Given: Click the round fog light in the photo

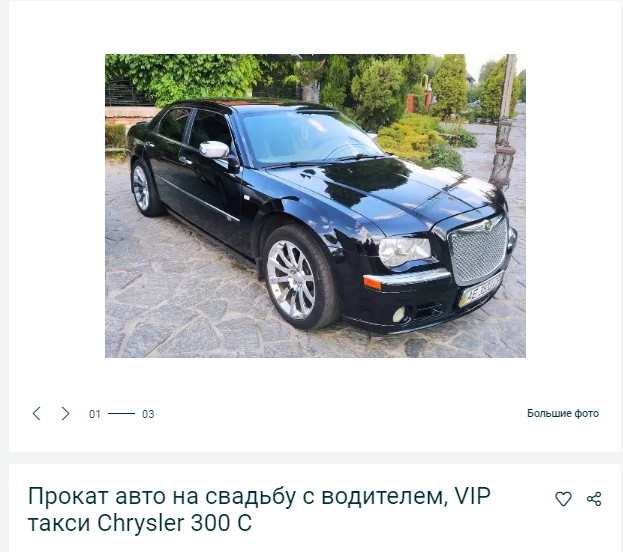Looking at the screenshot, I should coord(399,314).
